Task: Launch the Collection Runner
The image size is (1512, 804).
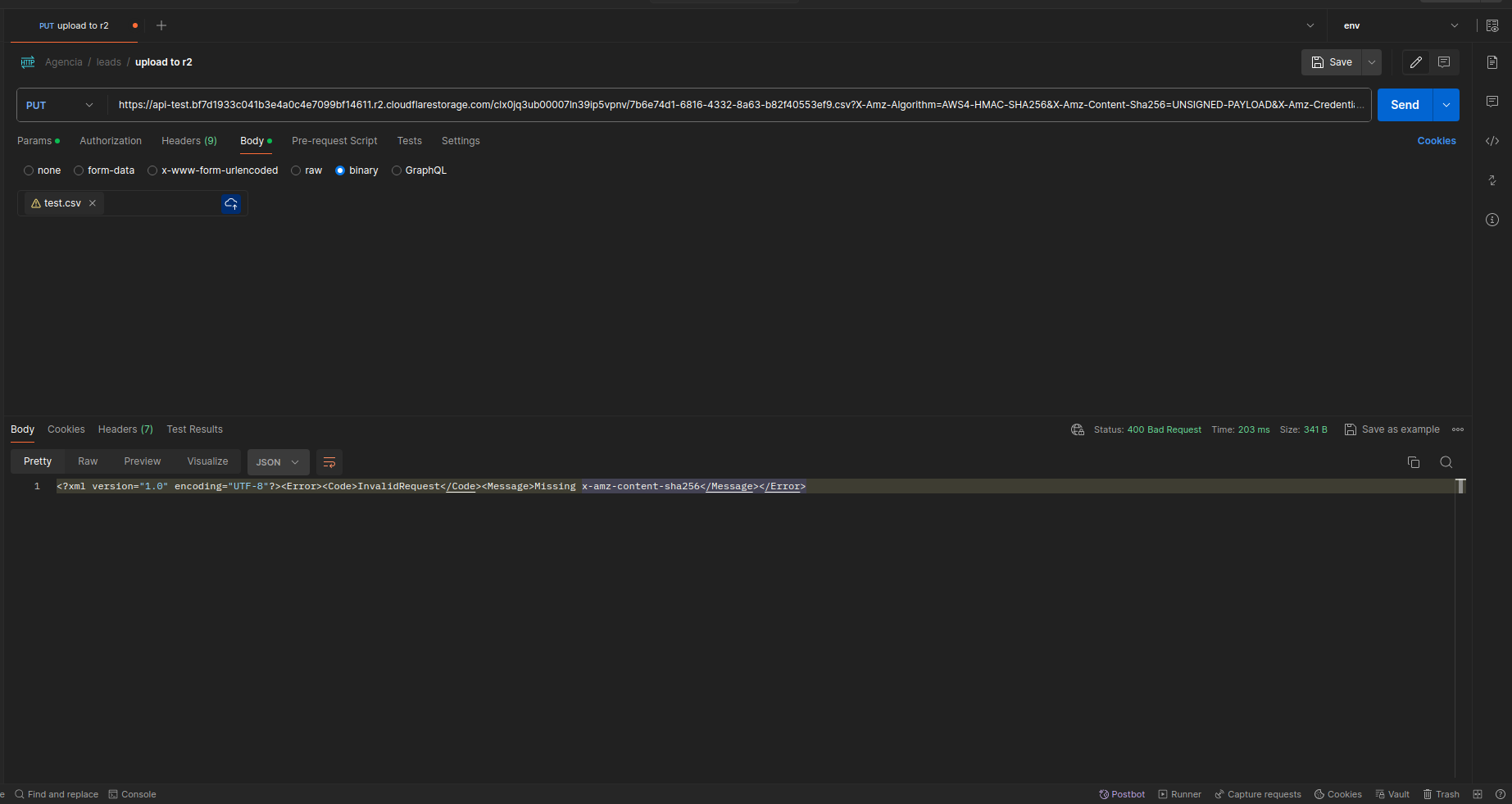Action: point(1180,793)
